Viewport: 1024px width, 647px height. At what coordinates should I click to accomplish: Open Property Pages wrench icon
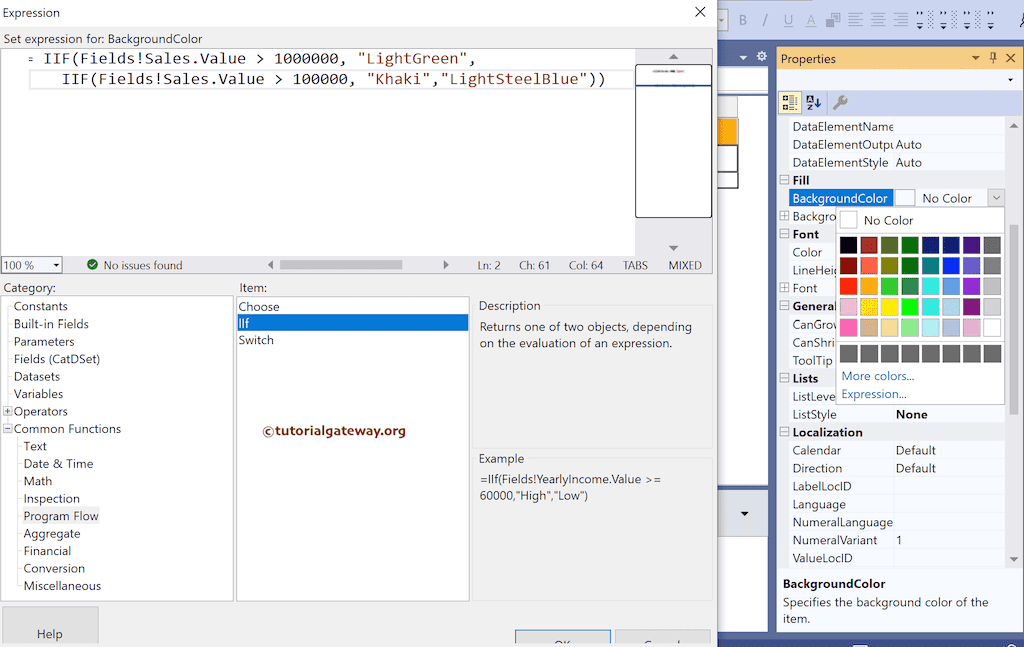tap(841, 102)
